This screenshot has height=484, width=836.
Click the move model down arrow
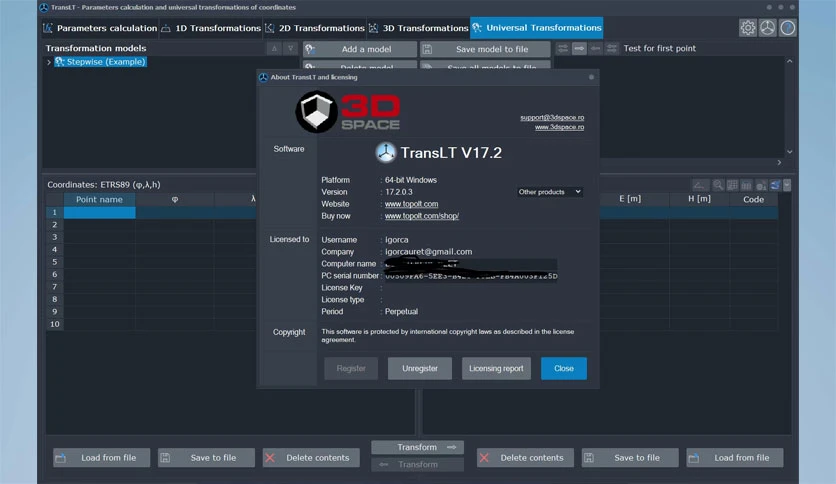pyautogui.click(x=290, y=49)
